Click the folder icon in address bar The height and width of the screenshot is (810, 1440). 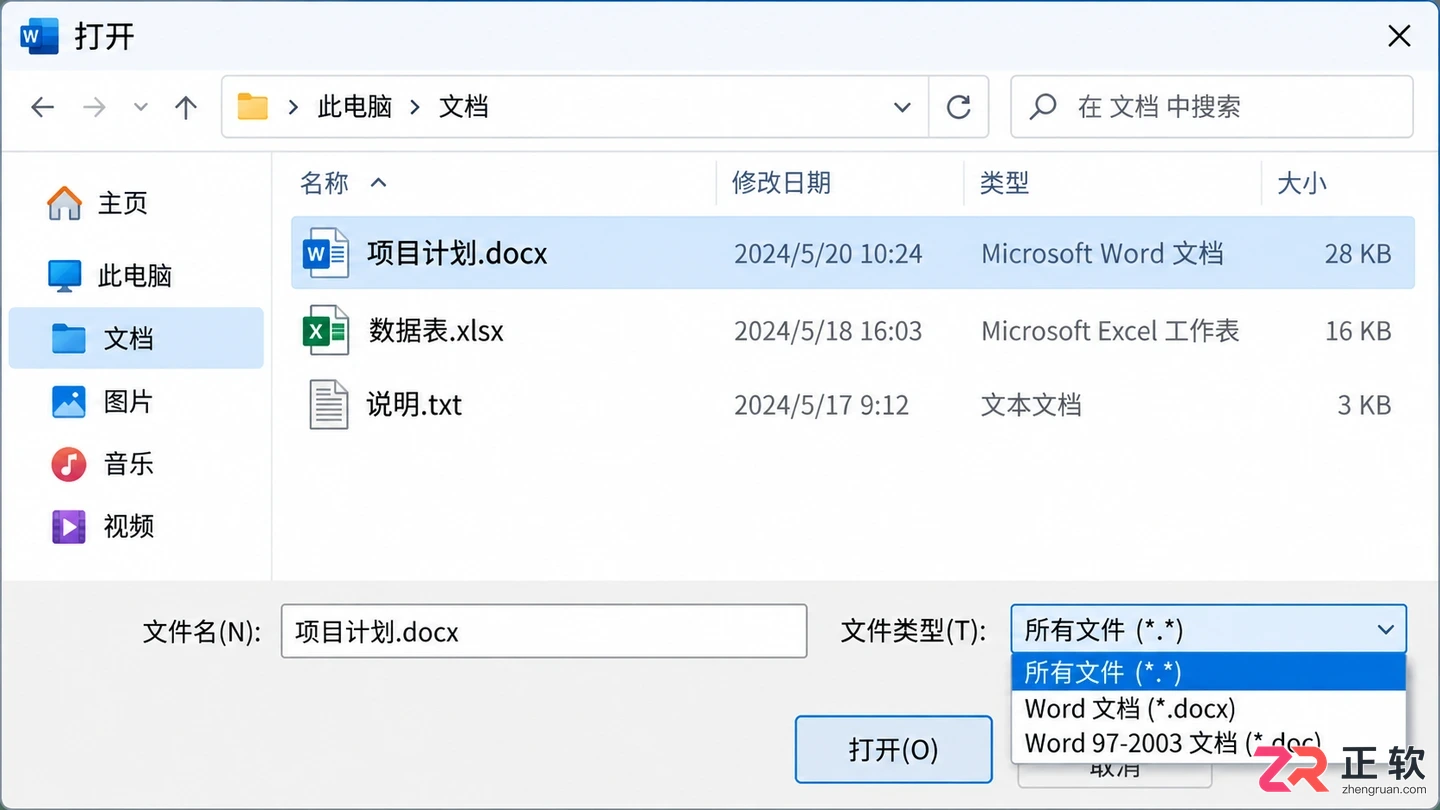coord(253,106)
